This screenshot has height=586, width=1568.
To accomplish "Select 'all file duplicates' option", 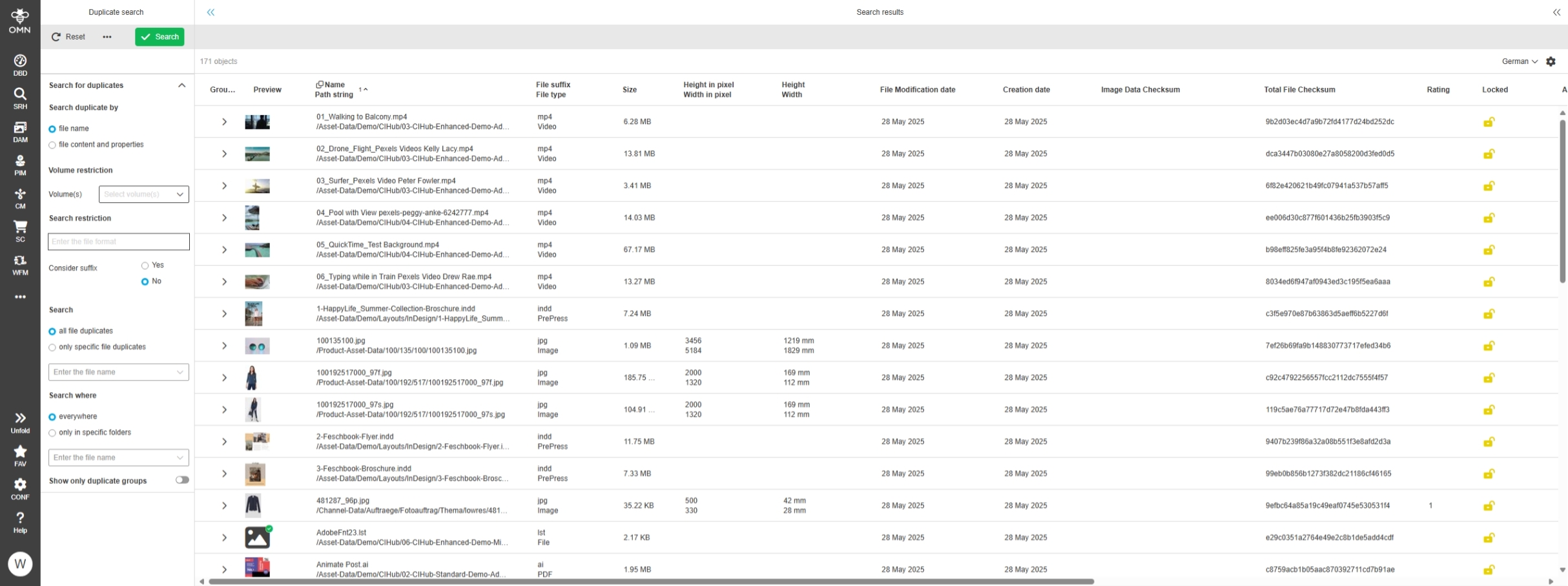I will pos(52,331).
